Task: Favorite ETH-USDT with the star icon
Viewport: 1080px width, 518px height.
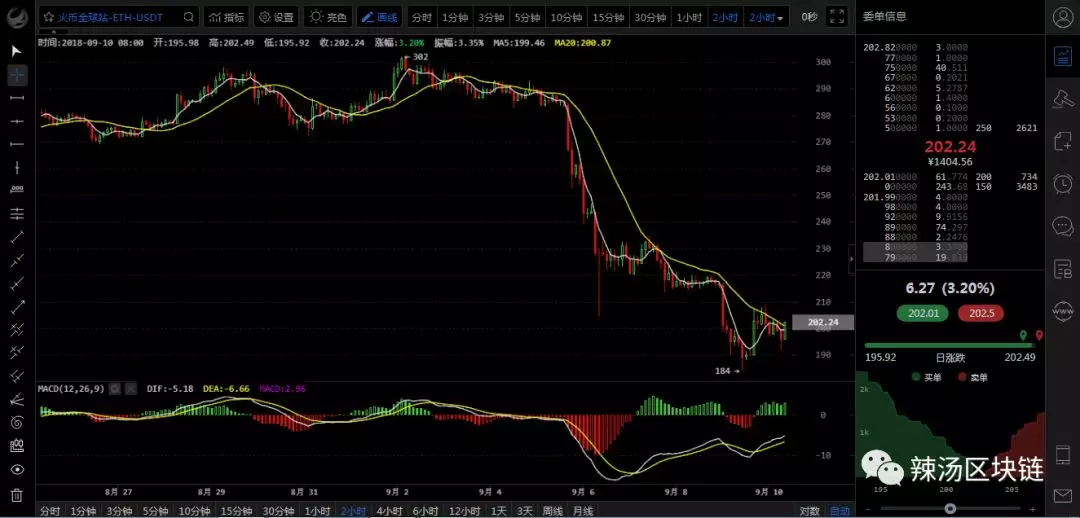Action: [x=49, y=17]
